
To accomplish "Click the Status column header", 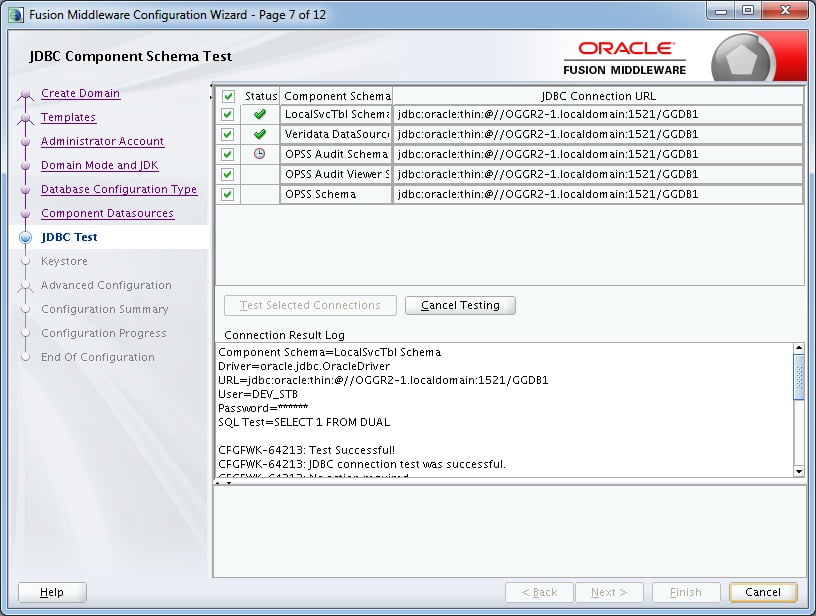I will pyautogui.click(x=260, y=96).
